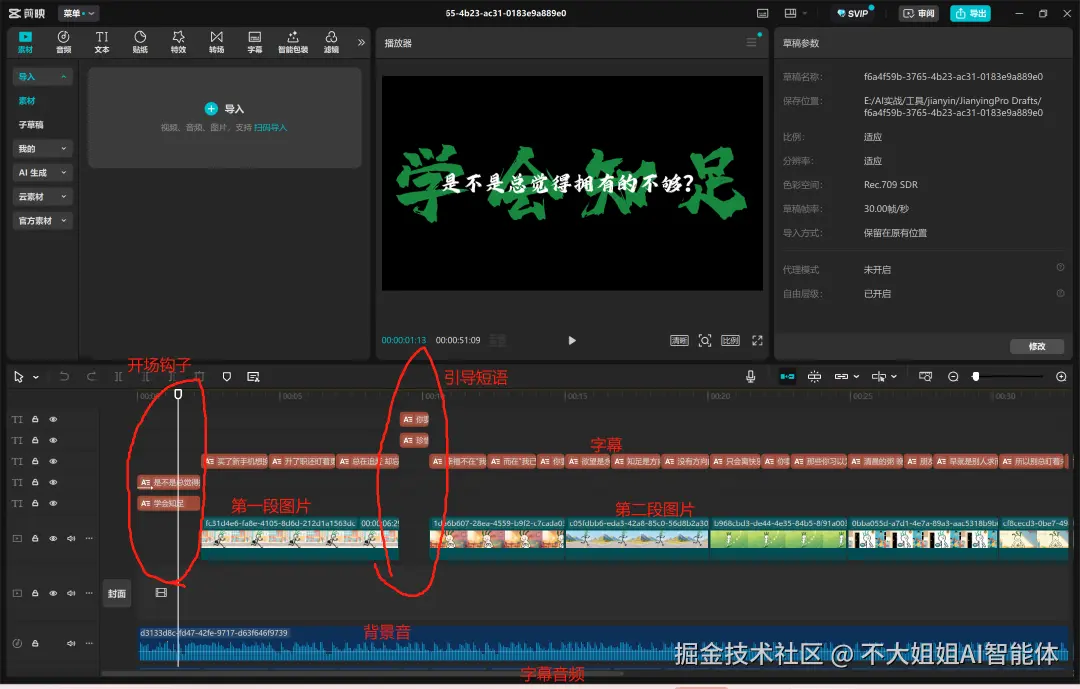Open the 音频 audio tab
The width and height of the screenshot is (1080, 689).
[x=63, y=42]
